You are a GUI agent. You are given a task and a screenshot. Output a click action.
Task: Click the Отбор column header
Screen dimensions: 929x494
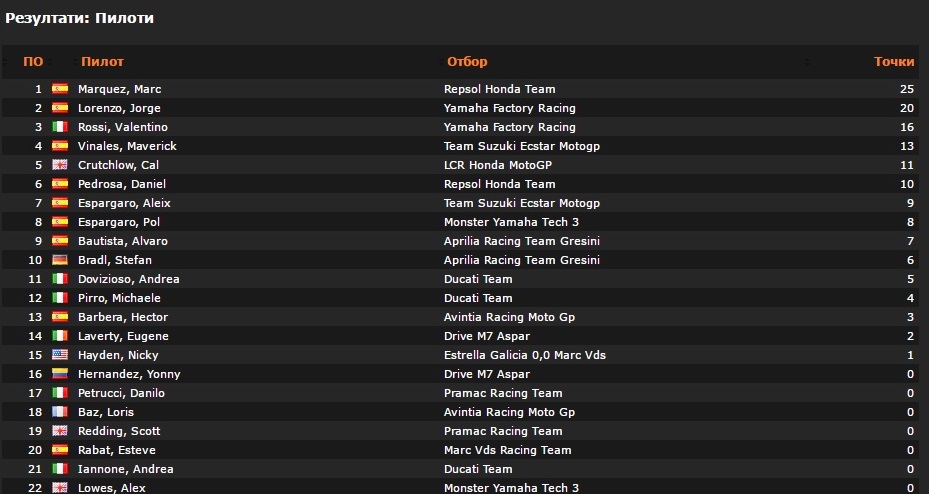click(466, 61)
